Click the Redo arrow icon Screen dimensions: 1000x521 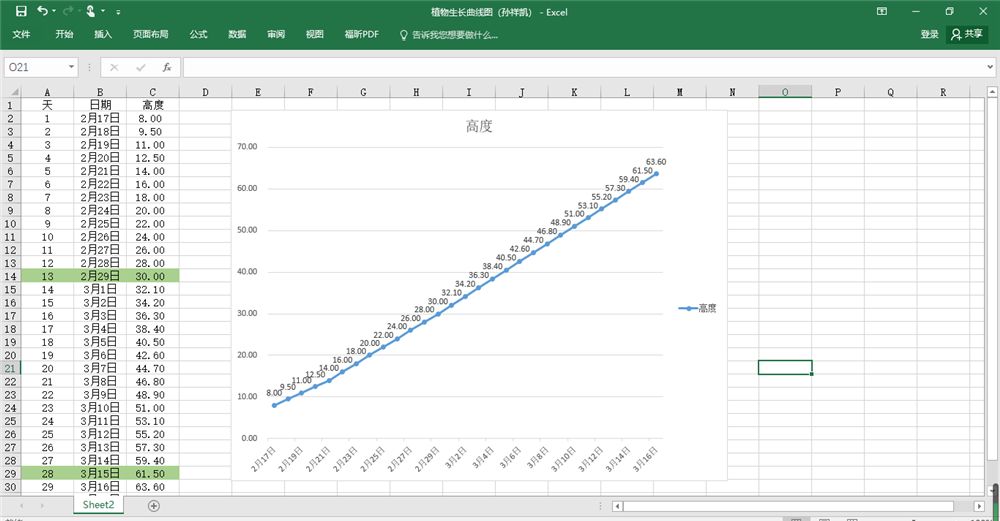[x=69, y=11]
